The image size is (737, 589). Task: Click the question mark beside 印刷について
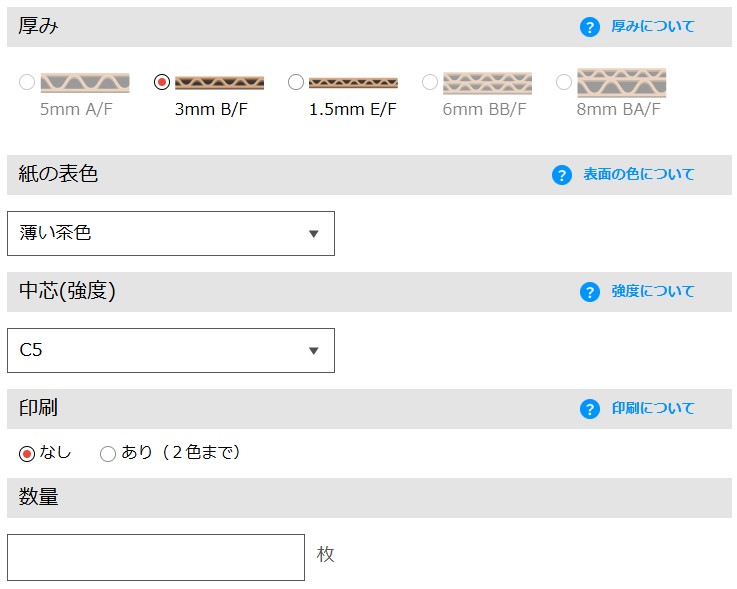point(590,409)
